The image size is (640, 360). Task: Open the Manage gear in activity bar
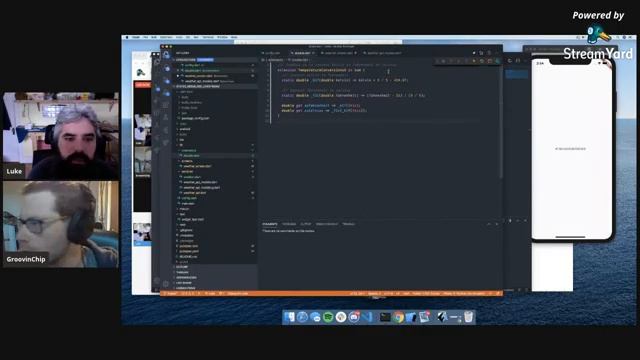tap(165, 284)
